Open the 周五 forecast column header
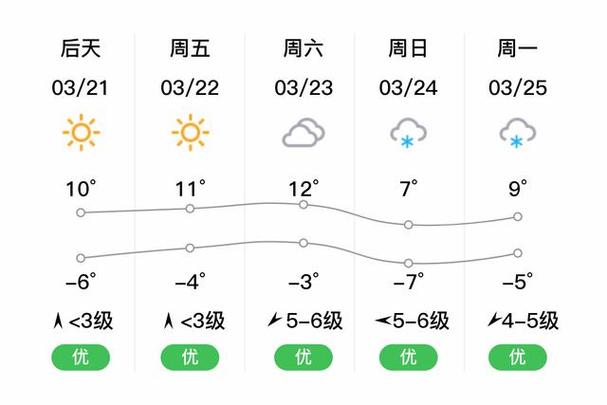This screenshot has height=405, width=607. [190, 48]
